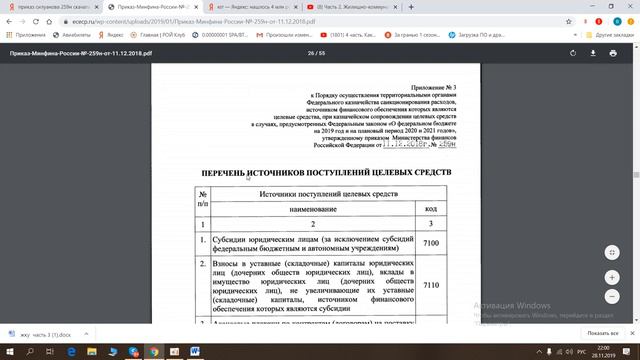Viewport: 640px width, 360px height.
Task: Fit PDF page to window
Action: 612,252
